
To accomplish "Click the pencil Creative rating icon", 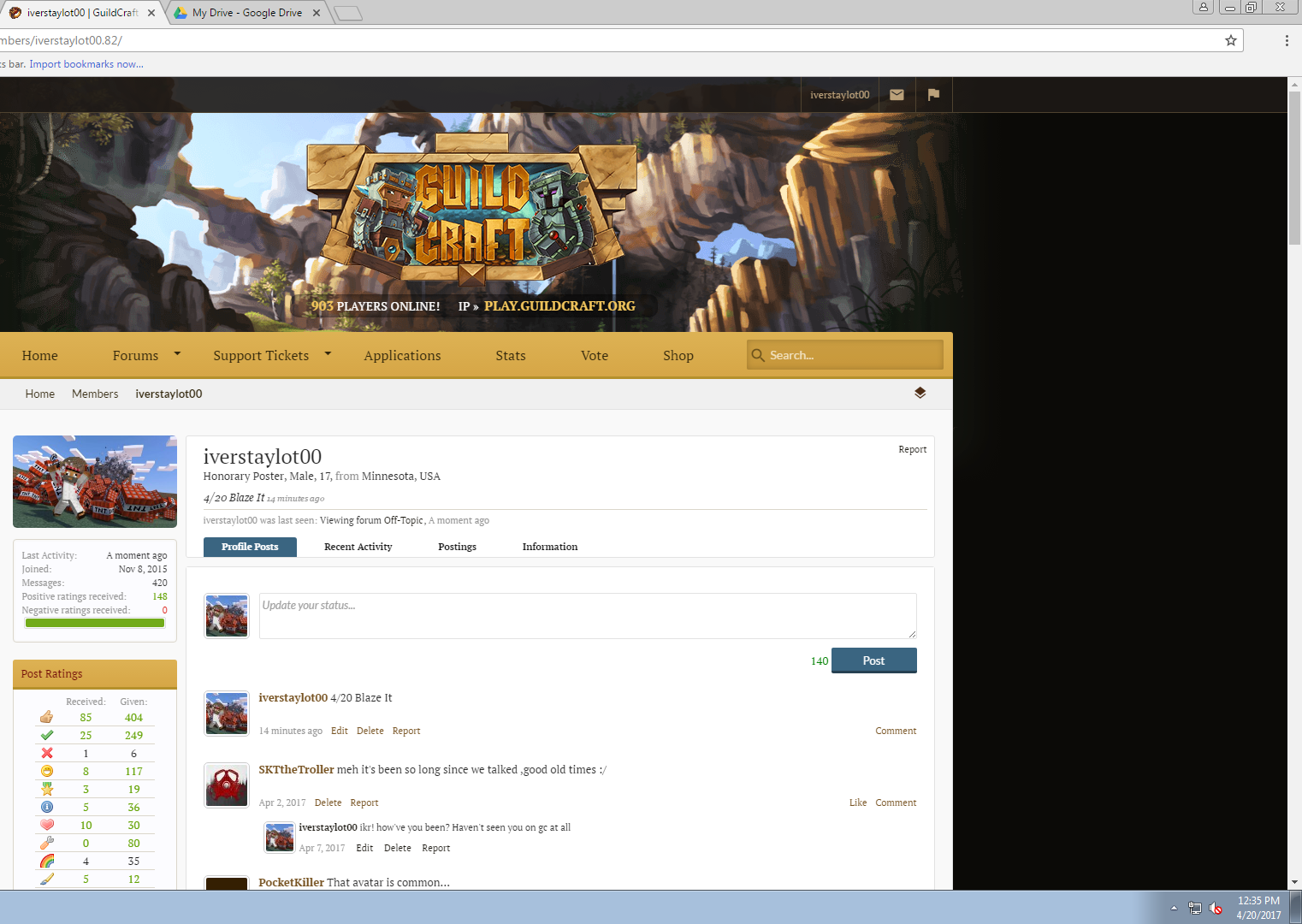I will pyautogui.click(x=47, y=879).
